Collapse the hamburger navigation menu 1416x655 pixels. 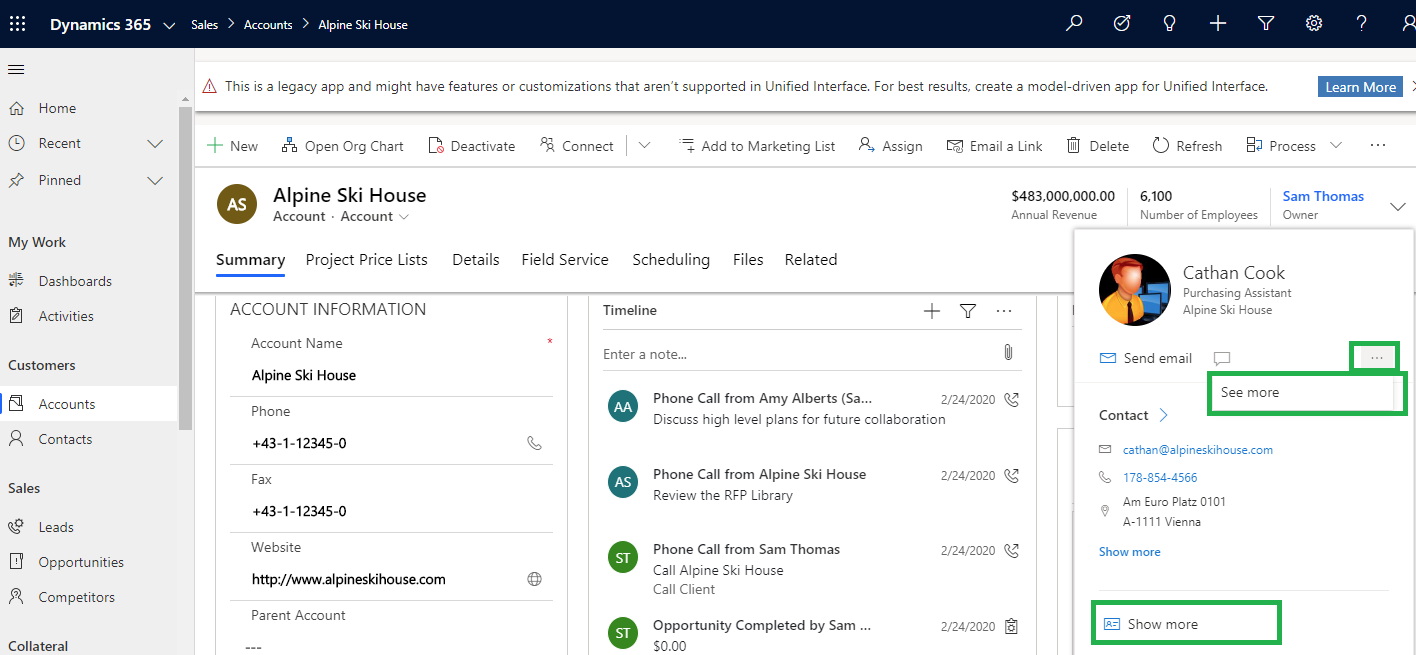click(16, 69)
